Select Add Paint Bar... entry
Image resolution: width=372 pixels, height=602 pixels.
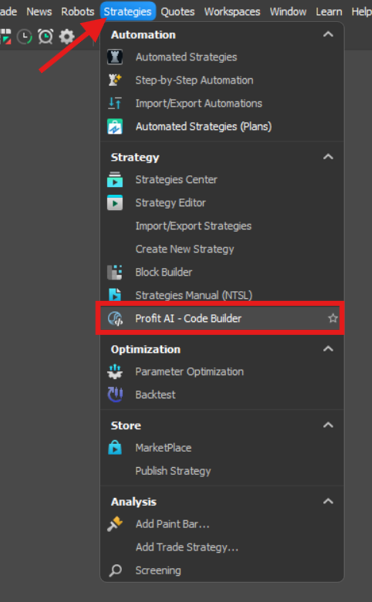pyautogui.click(x=222, y=524)
